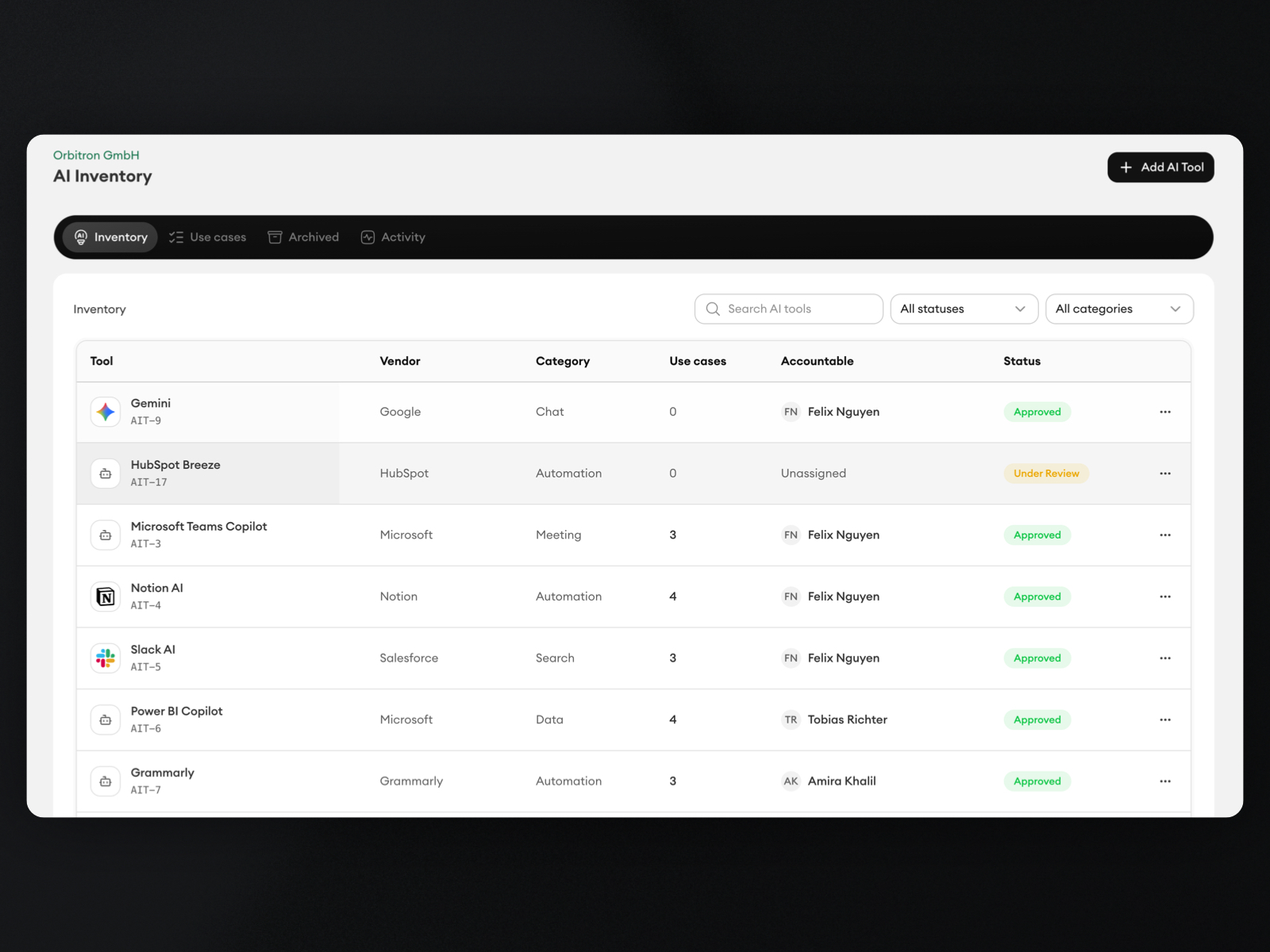
Task: Open the Archived tab
Action: pyautogui.click(x=303, y=237)
